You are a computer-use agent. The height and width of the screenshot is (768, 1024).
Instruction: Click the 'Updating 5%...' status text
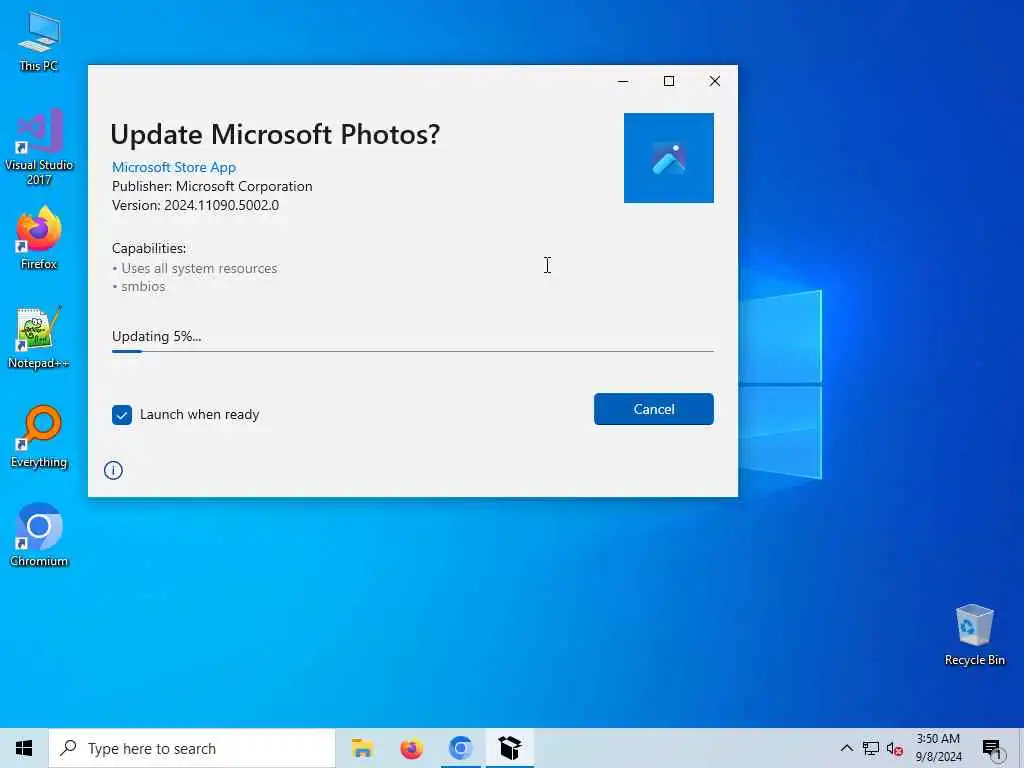point(157,336)
